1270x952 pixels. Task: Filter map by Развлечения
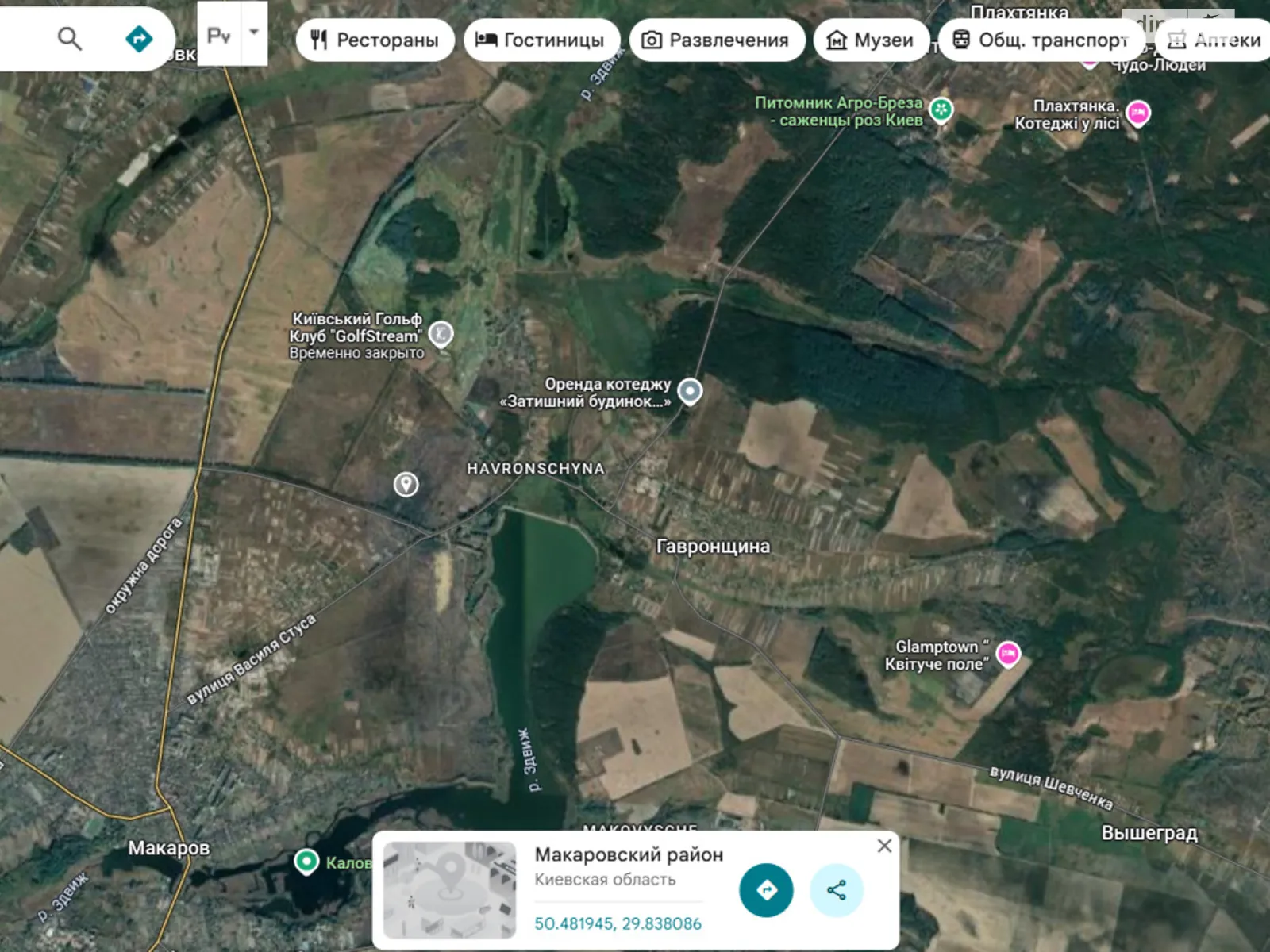[x=716, y=40]
